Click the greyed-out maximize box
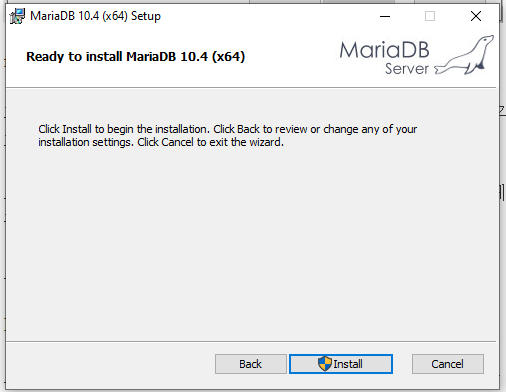506x392 pixels. coord(430,16)
